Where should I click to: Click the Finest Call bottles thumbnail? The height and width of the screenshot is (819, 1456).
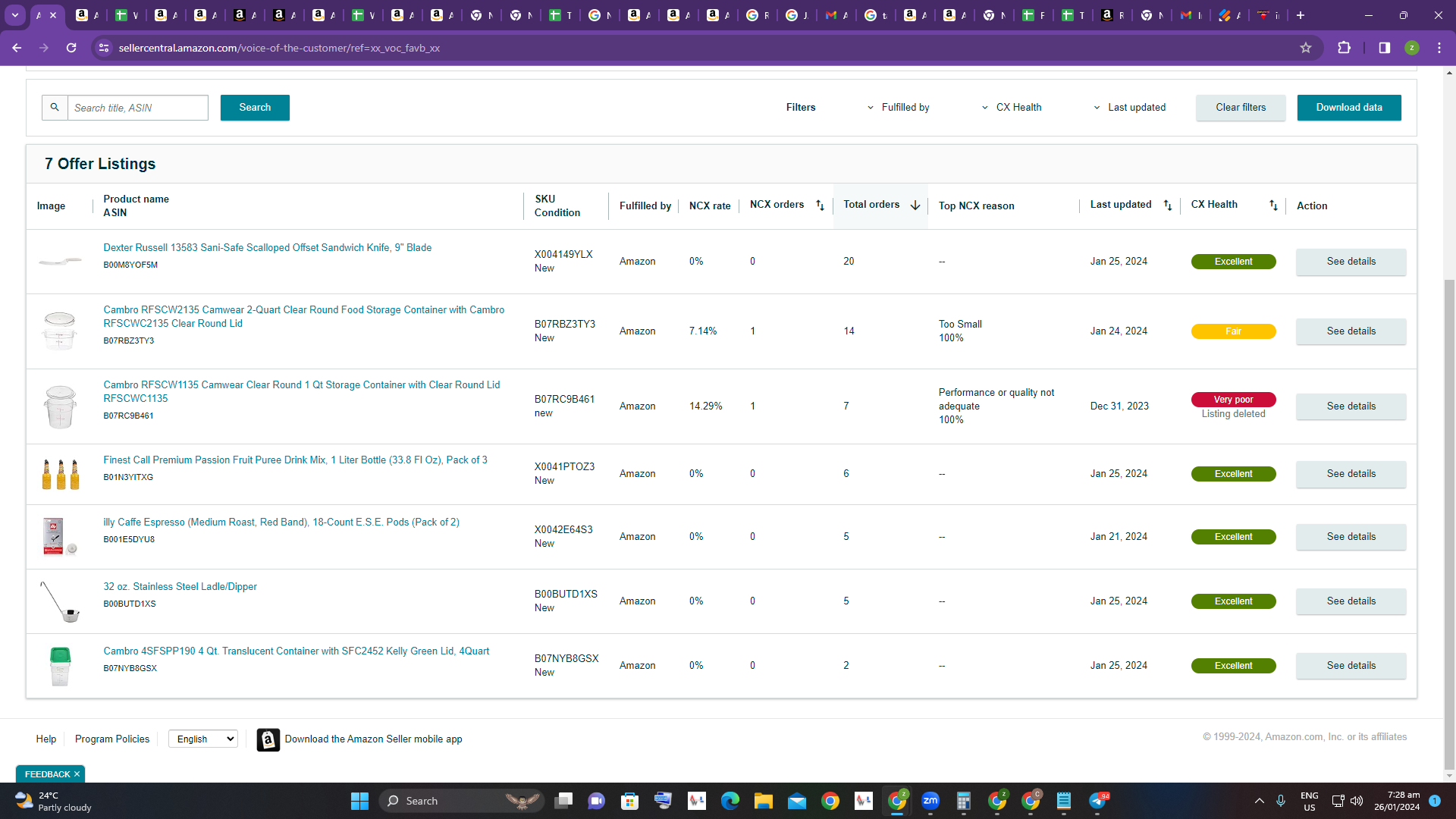point(61,474)
